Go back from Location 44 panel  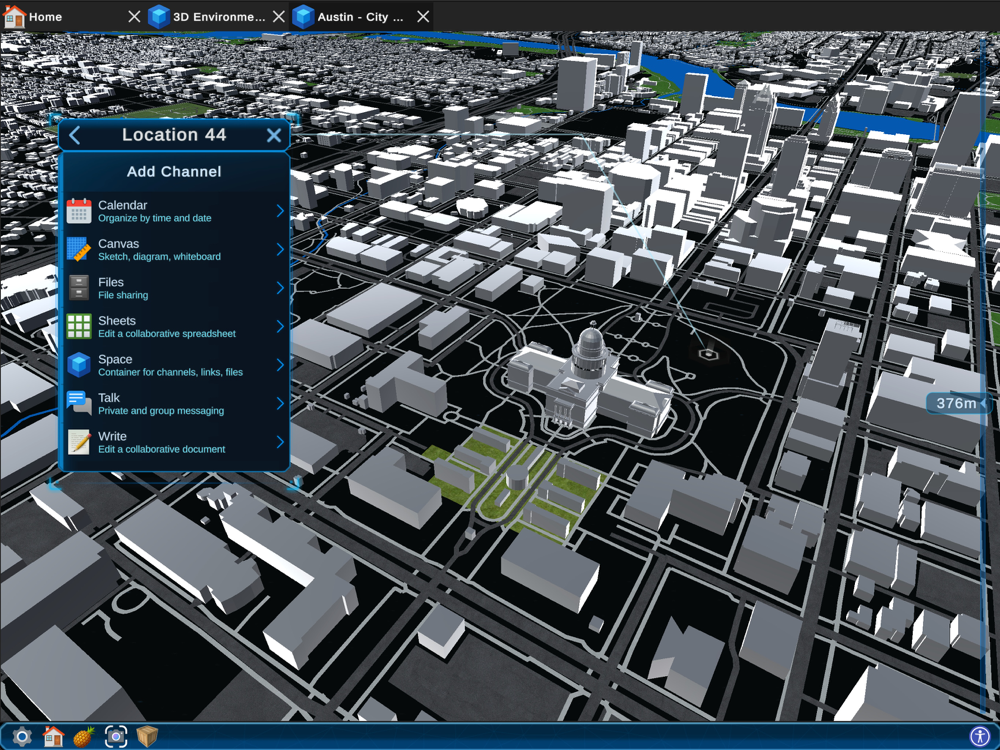click(x=75, y=135)
